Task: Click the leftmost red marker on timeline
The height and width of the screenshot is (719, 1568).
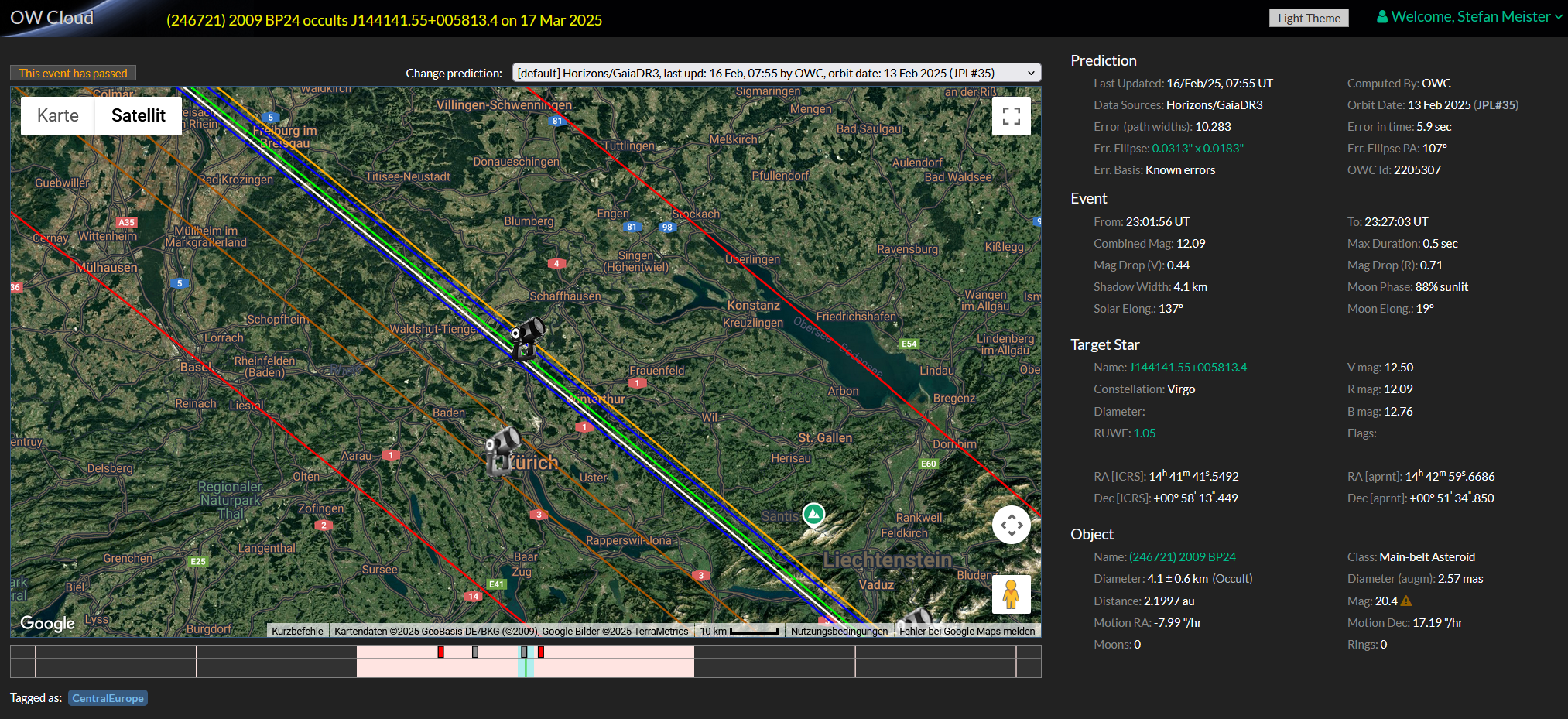Action: click(x=440, y=652)
